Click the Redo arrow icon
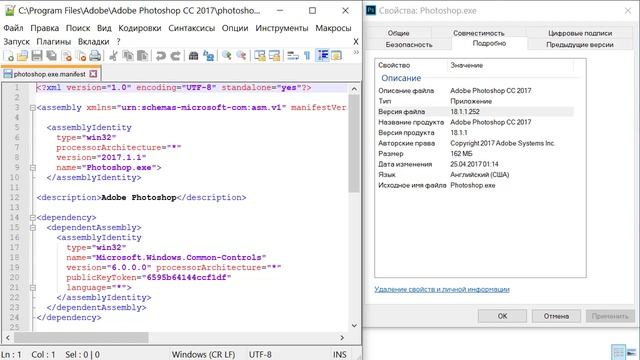This screenshot has height=360, width=640. (175, 56)
